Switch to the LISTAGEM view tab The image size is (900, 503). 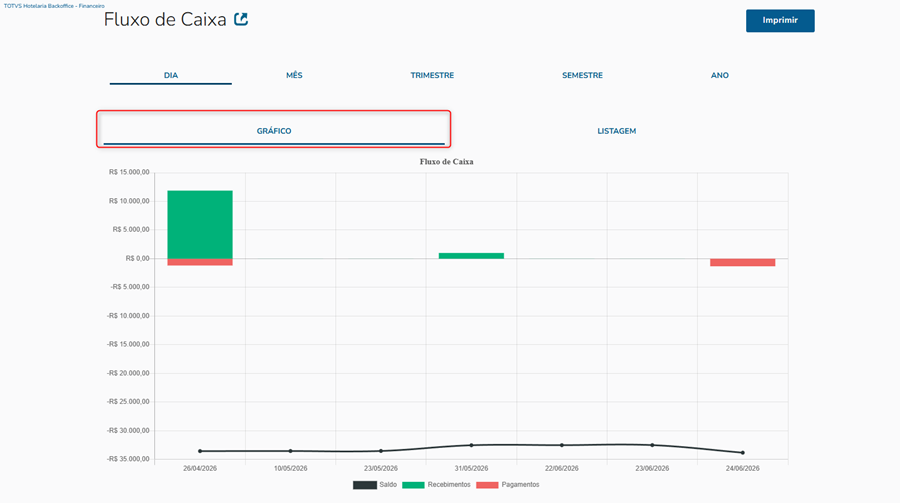pos(616,131)
